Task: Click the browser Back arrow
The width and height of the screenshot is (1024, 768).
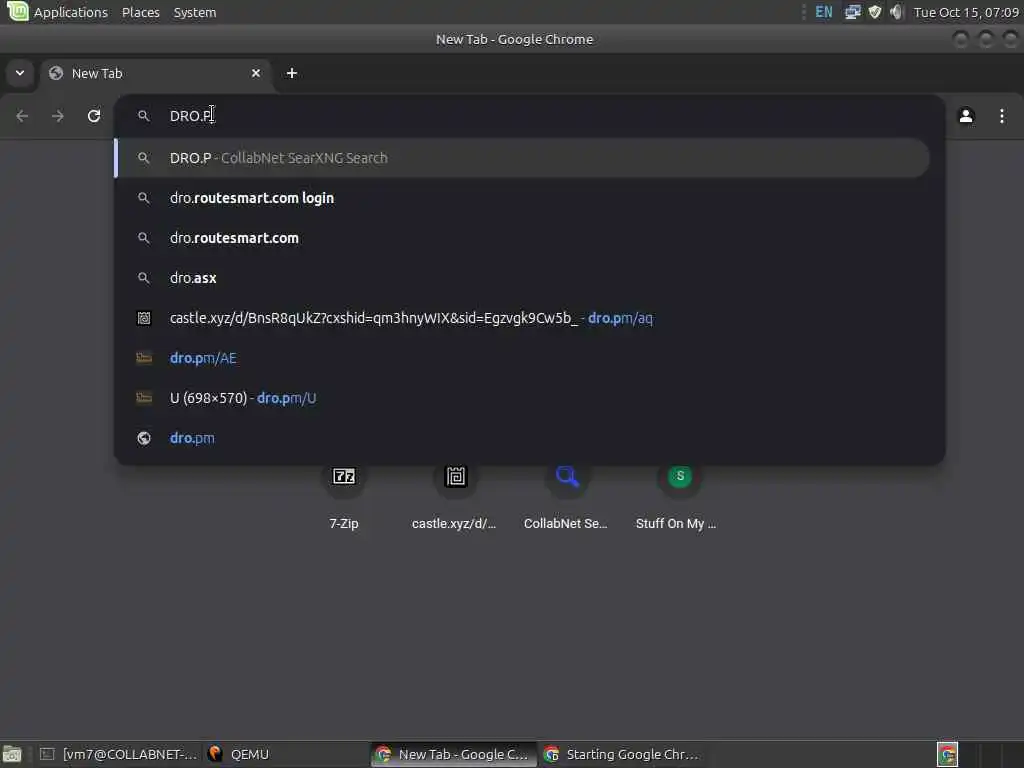Action: click(22, 116)
